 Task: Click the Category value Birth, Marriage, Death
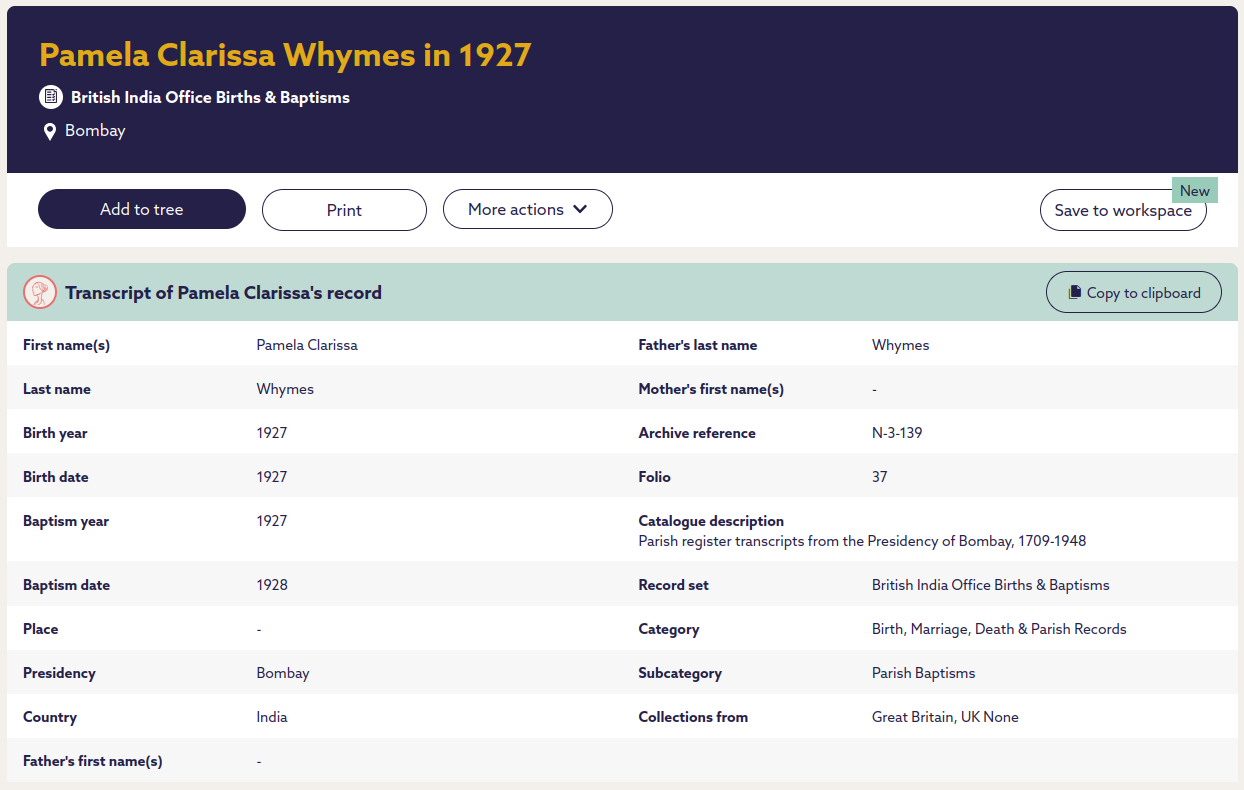(x=998, y=629)
